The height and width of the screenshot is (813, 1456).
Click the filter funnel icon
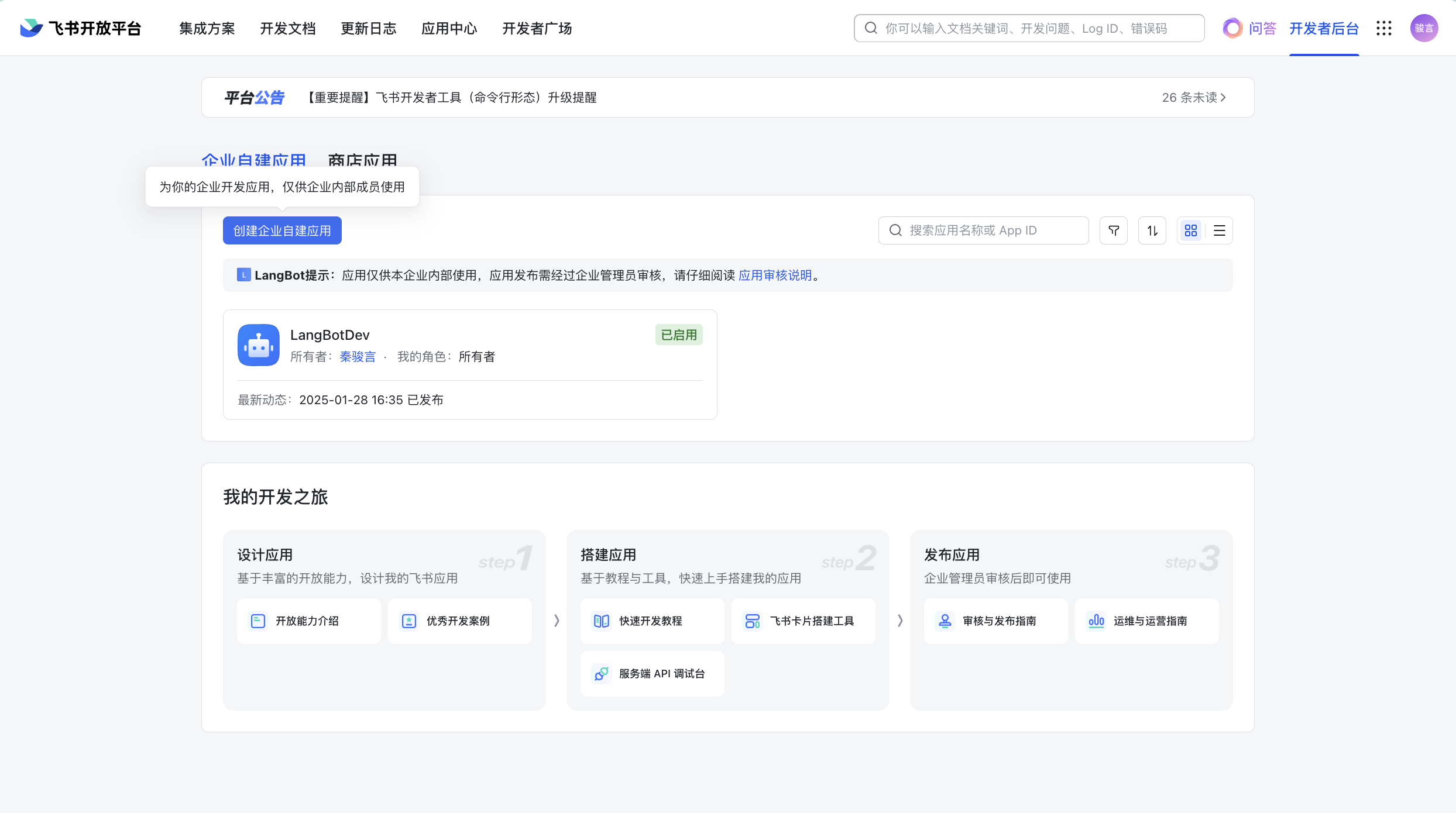click(x=1114, y=230)
